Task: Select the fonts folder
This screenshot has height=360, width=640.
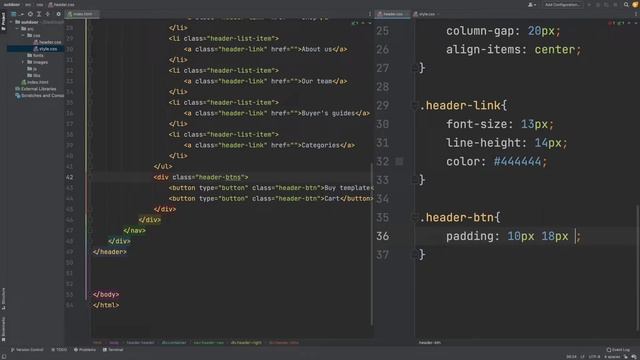Action: tap(35, 56)
